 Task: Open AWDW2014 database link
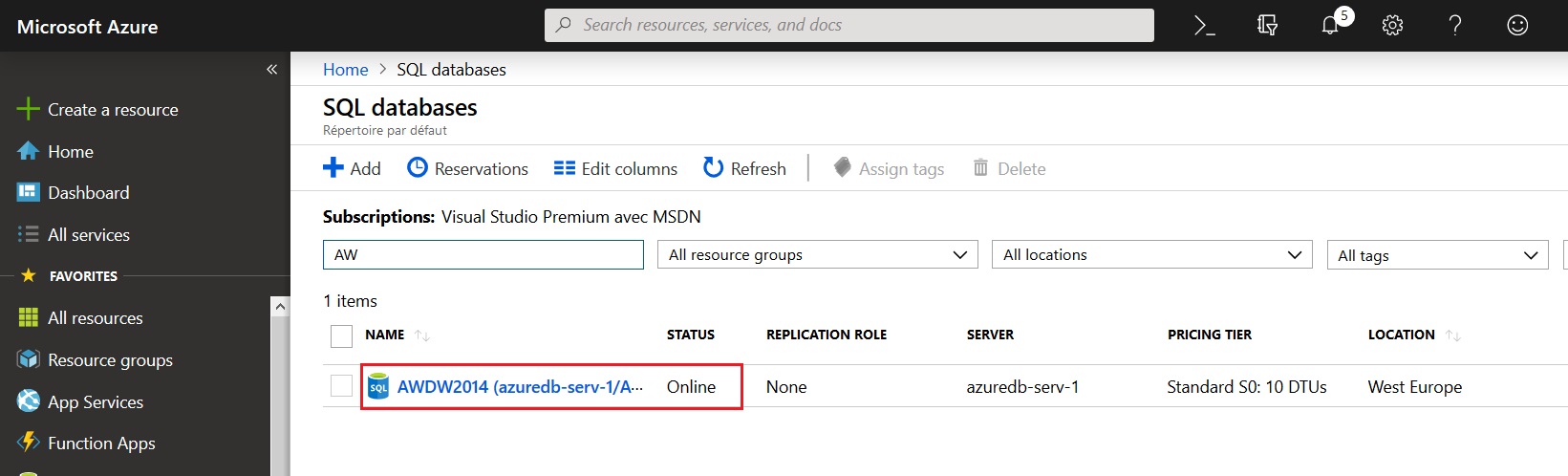click(x=520, y=386)
